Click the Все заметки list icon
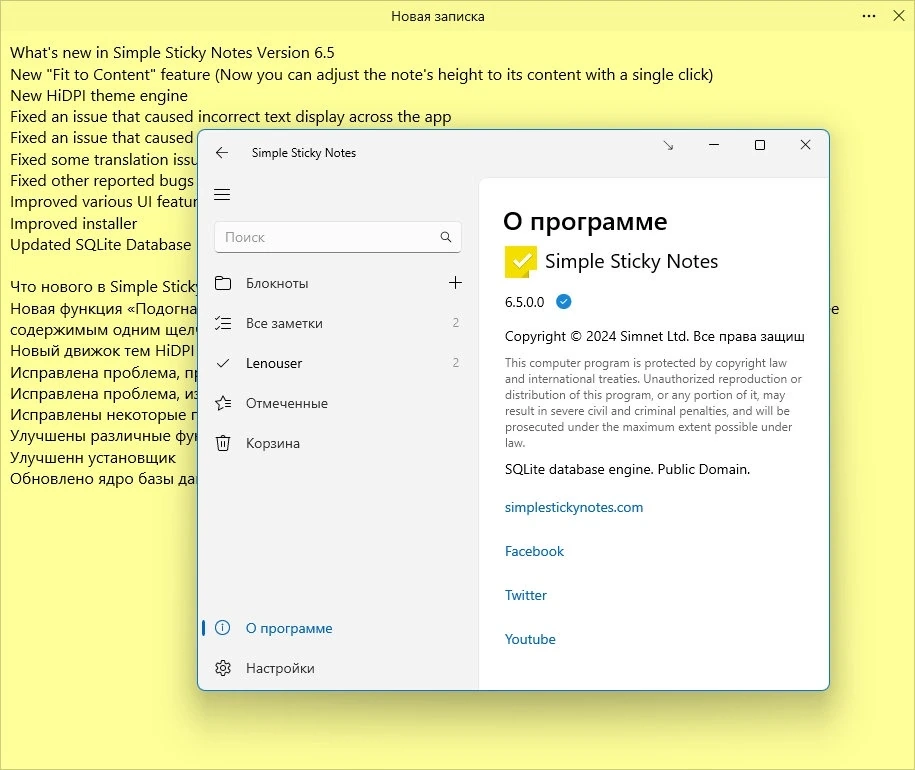Viewport: 915px width, 770px height. 223,323
